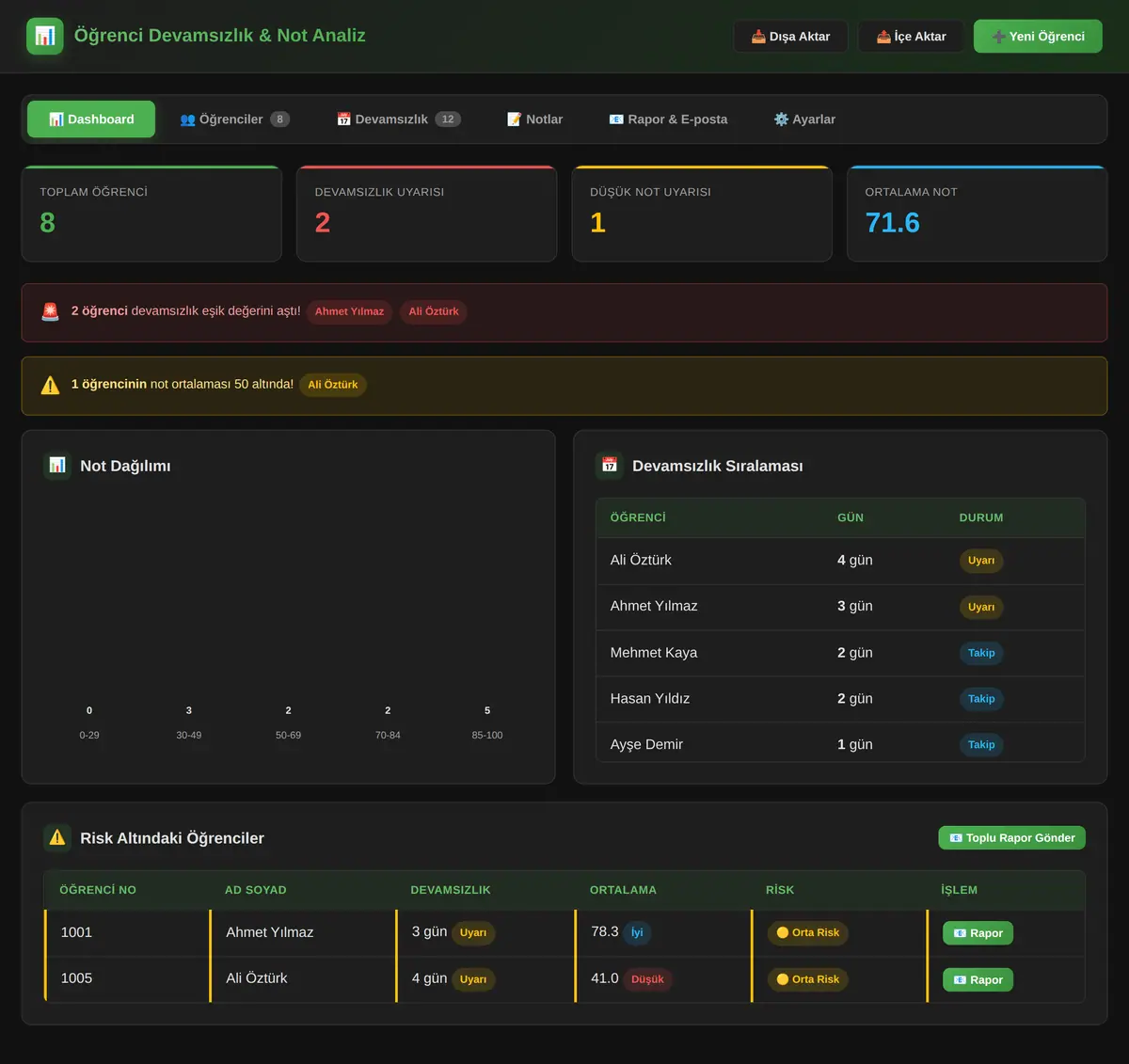Viewport: 1129px width, 1064px height.
Task: Open the Öğrenciler tab
Action: pyautogui.click(x=235, y=119)
